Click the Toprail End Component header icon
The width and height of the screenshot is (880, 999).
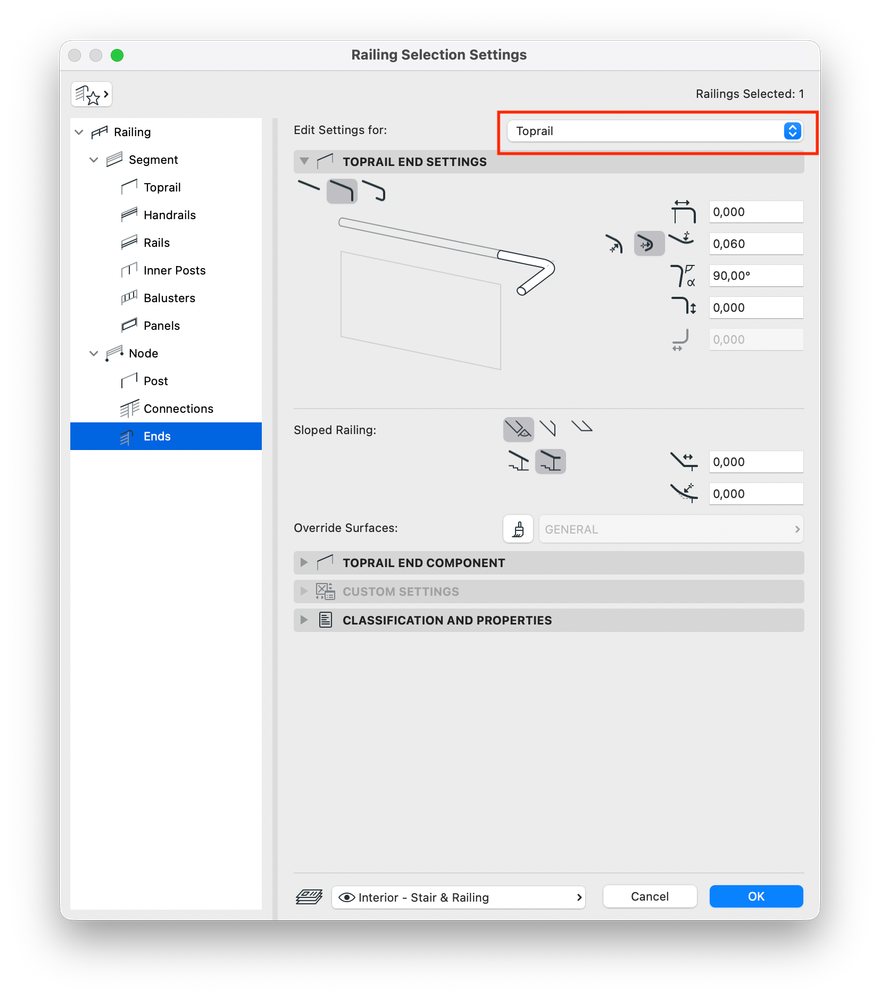(x=325, y=562)
